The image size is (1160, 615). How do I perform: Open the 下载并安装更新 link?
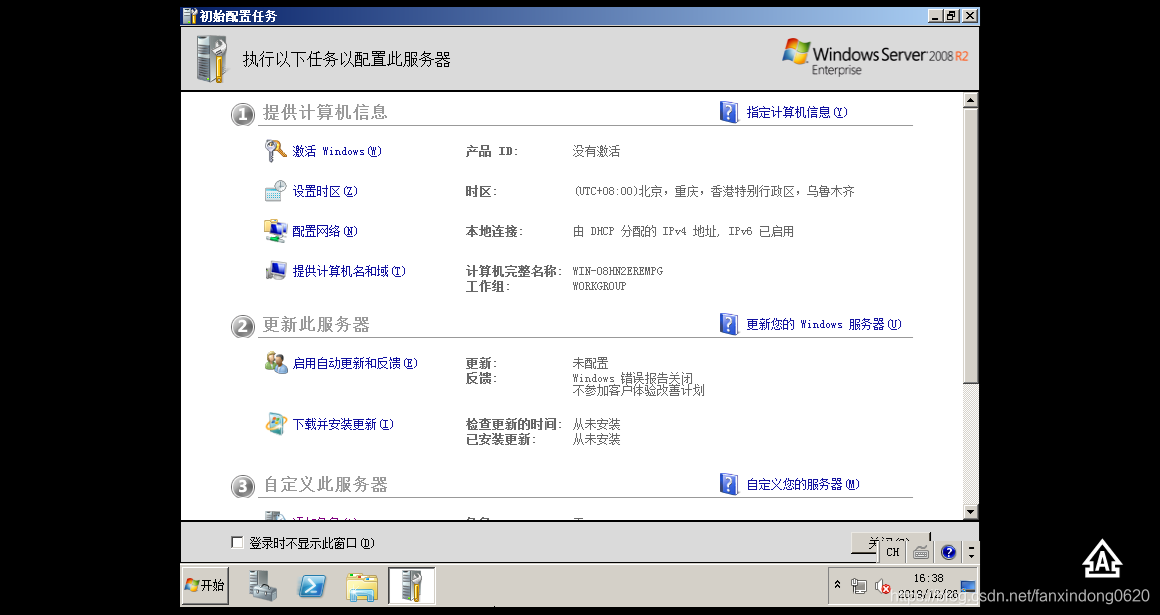tap(343, 424)
